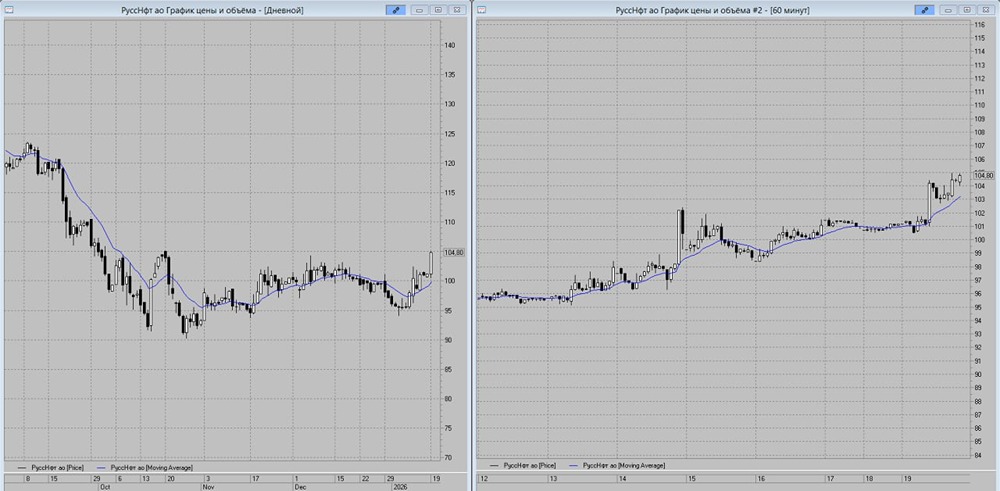The width and height of the screenshot is (1000, 491).
Task: Select the [Moving Average] legend entry in the hourly chart
Action: 617,466
